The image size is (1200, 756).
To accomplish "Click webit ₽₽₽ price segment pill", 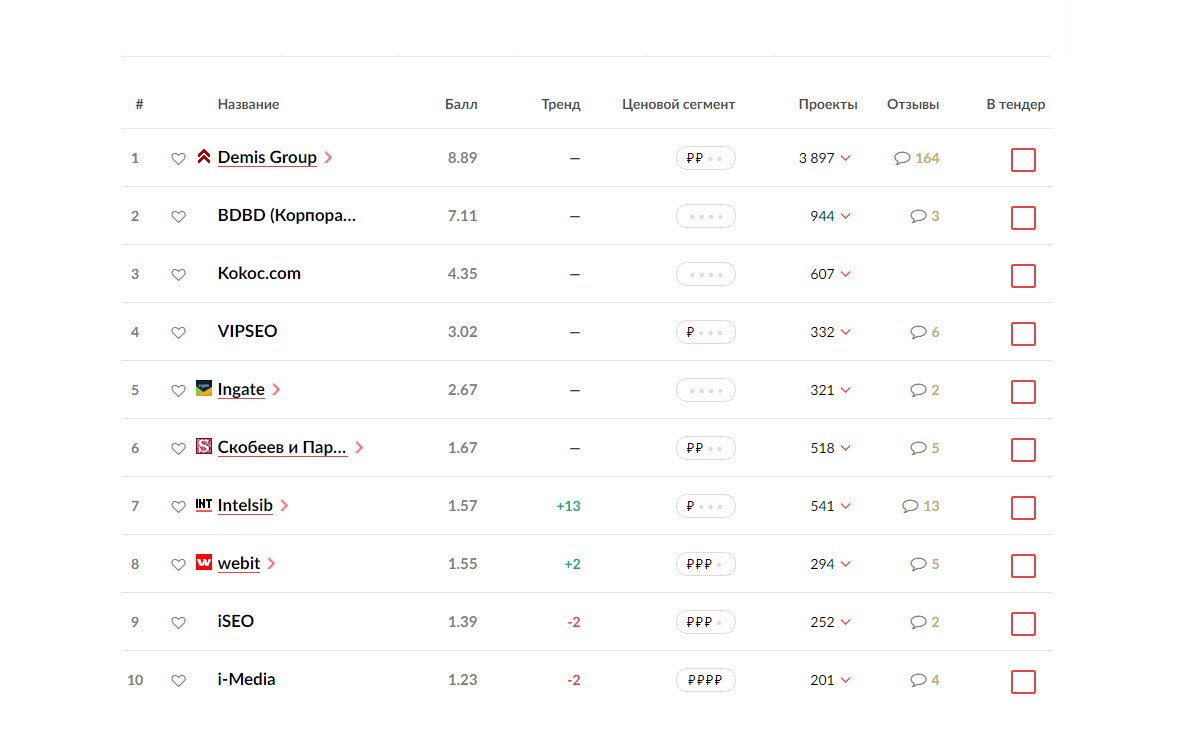I will (706, 564).
